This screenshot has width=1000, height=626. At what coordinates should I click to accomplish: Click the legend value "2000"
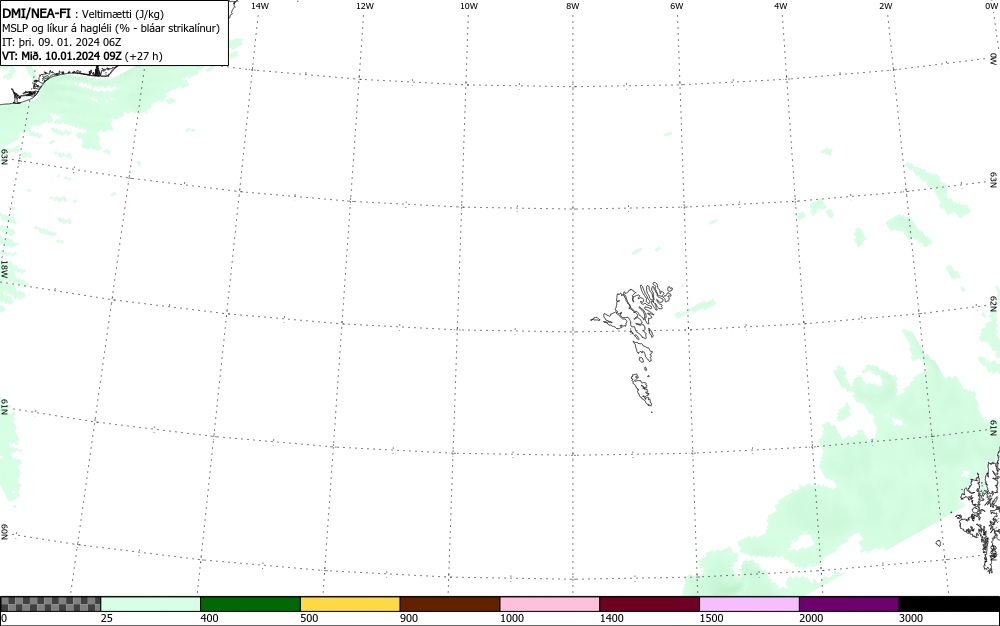pos(811,618)
